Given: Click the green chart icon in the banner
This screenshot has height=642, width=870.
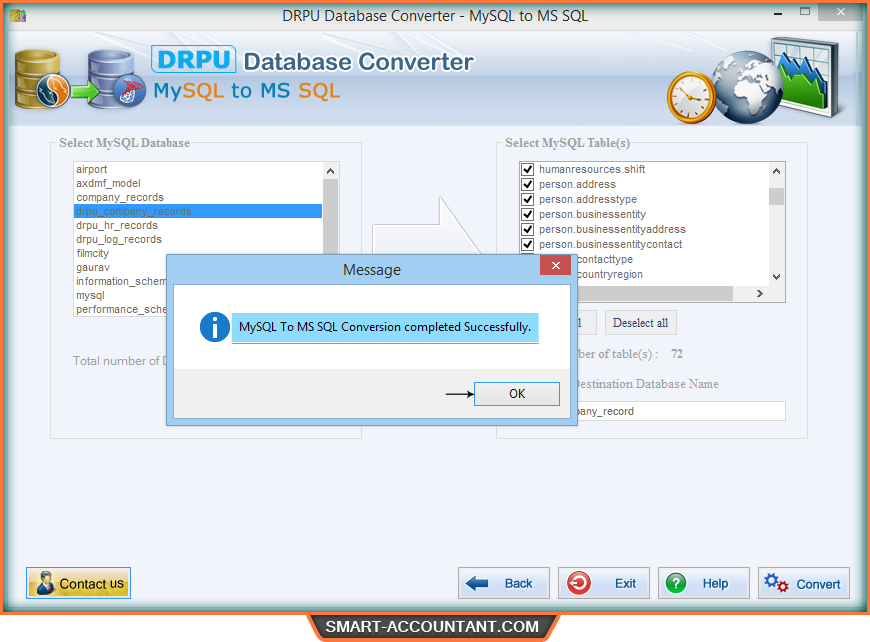Looking at the screenshot, I should [x=808, y=78].
